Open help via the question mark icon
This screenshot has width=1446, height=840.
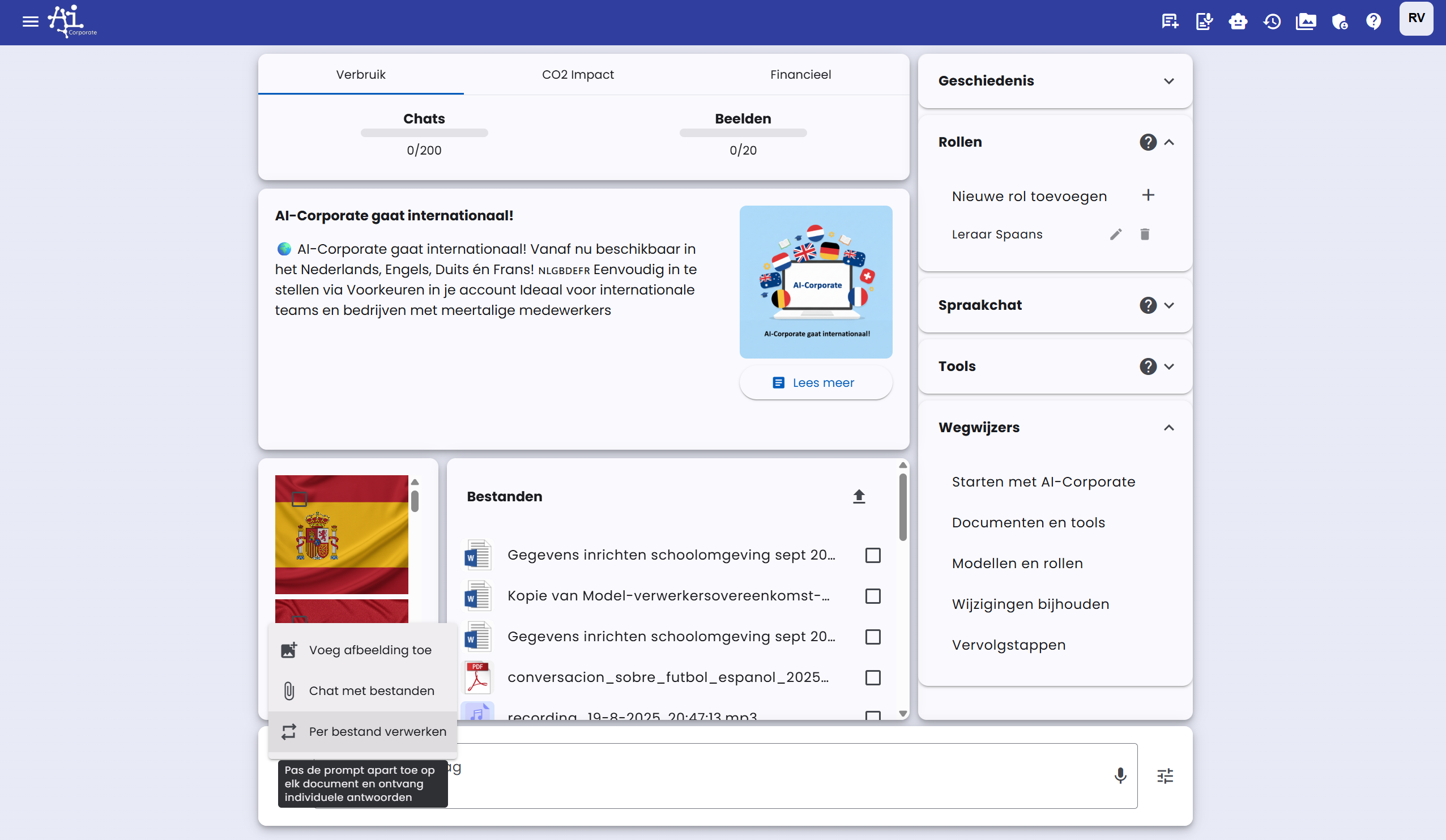(1374, 21)
